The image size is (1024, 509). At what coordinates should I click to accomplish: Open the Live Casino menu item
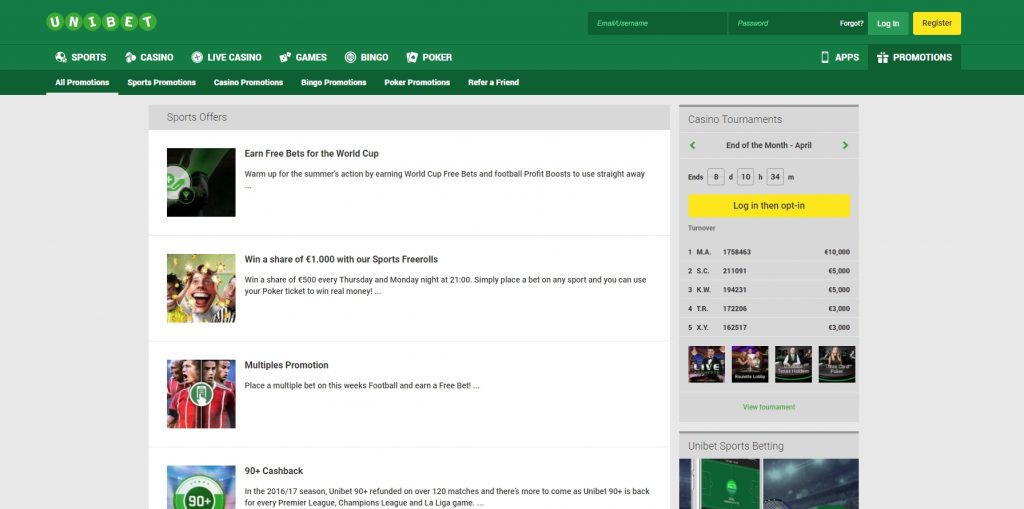point(234,57)
